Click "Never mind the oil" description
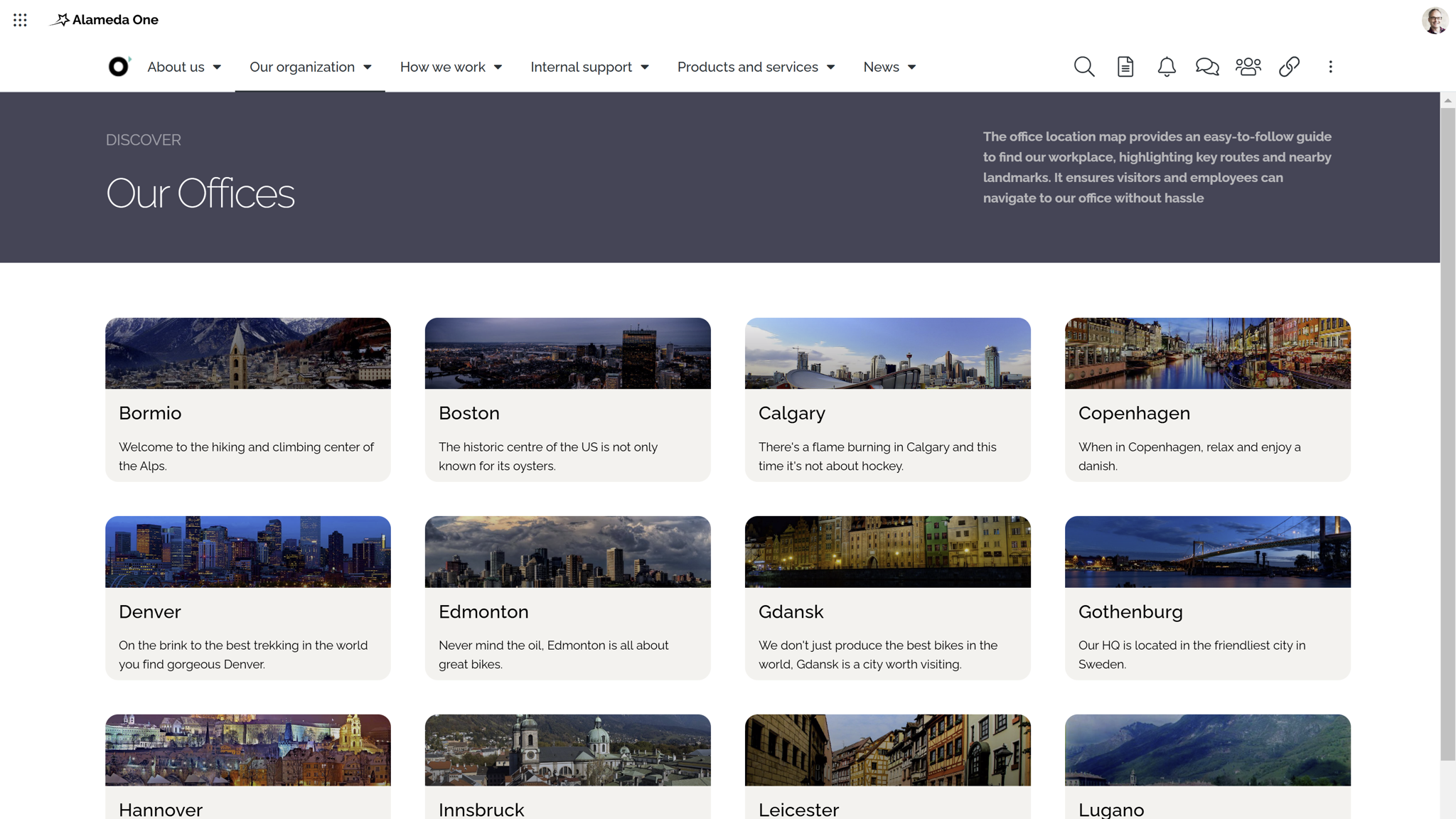1456x819 pixels. click(553, 655)
